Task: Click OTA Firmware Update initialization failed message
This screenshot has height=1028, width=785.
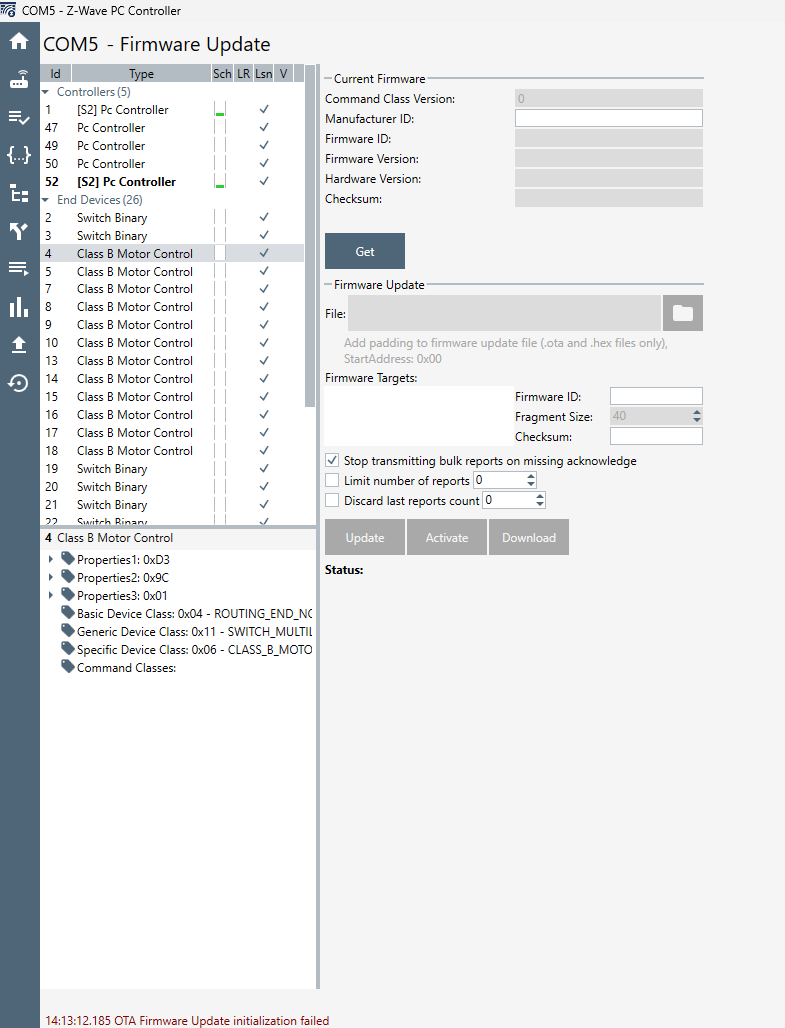Action: point(187,1020)
